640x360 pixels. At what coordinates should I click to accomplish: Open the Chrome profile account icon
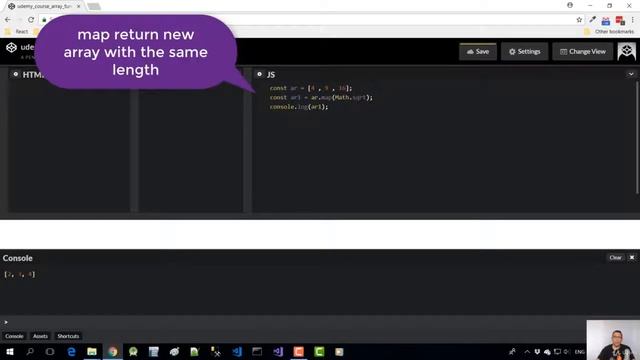(570, 5)
